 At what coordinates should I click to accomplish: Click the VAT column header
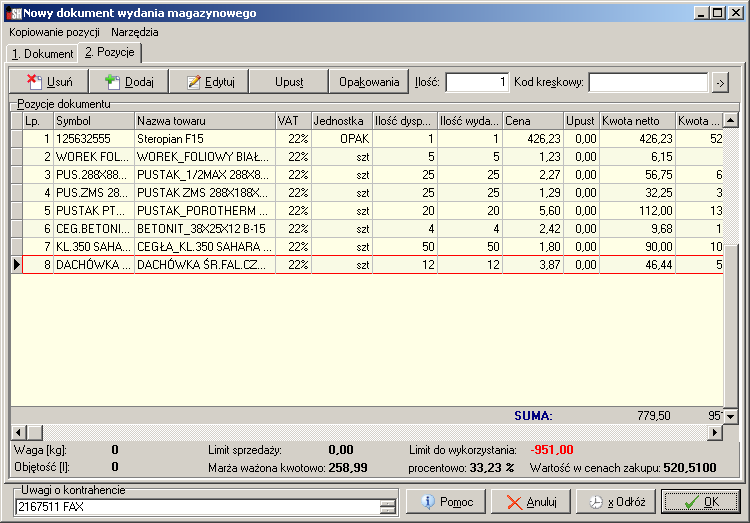(x=293, y=121)
